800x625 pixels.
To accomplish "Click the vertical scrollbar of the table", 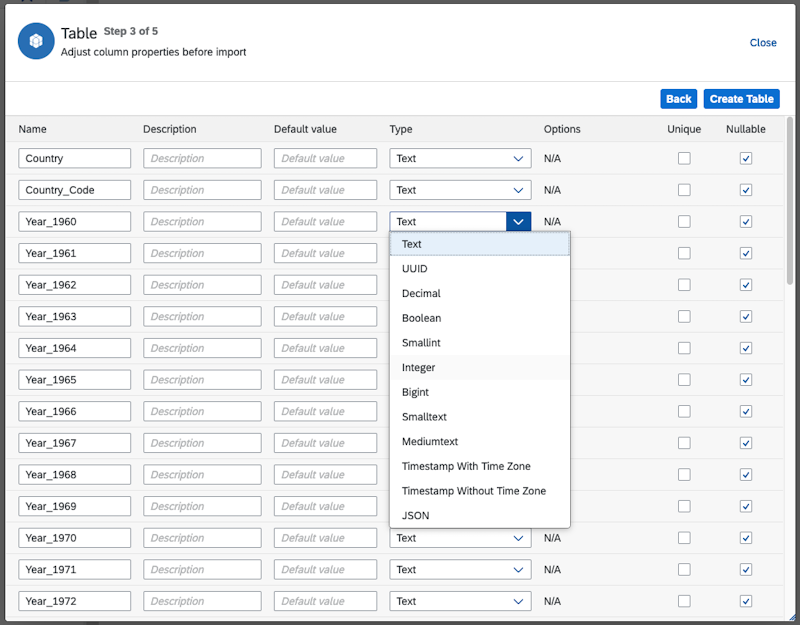I will (x=790, y=201).
